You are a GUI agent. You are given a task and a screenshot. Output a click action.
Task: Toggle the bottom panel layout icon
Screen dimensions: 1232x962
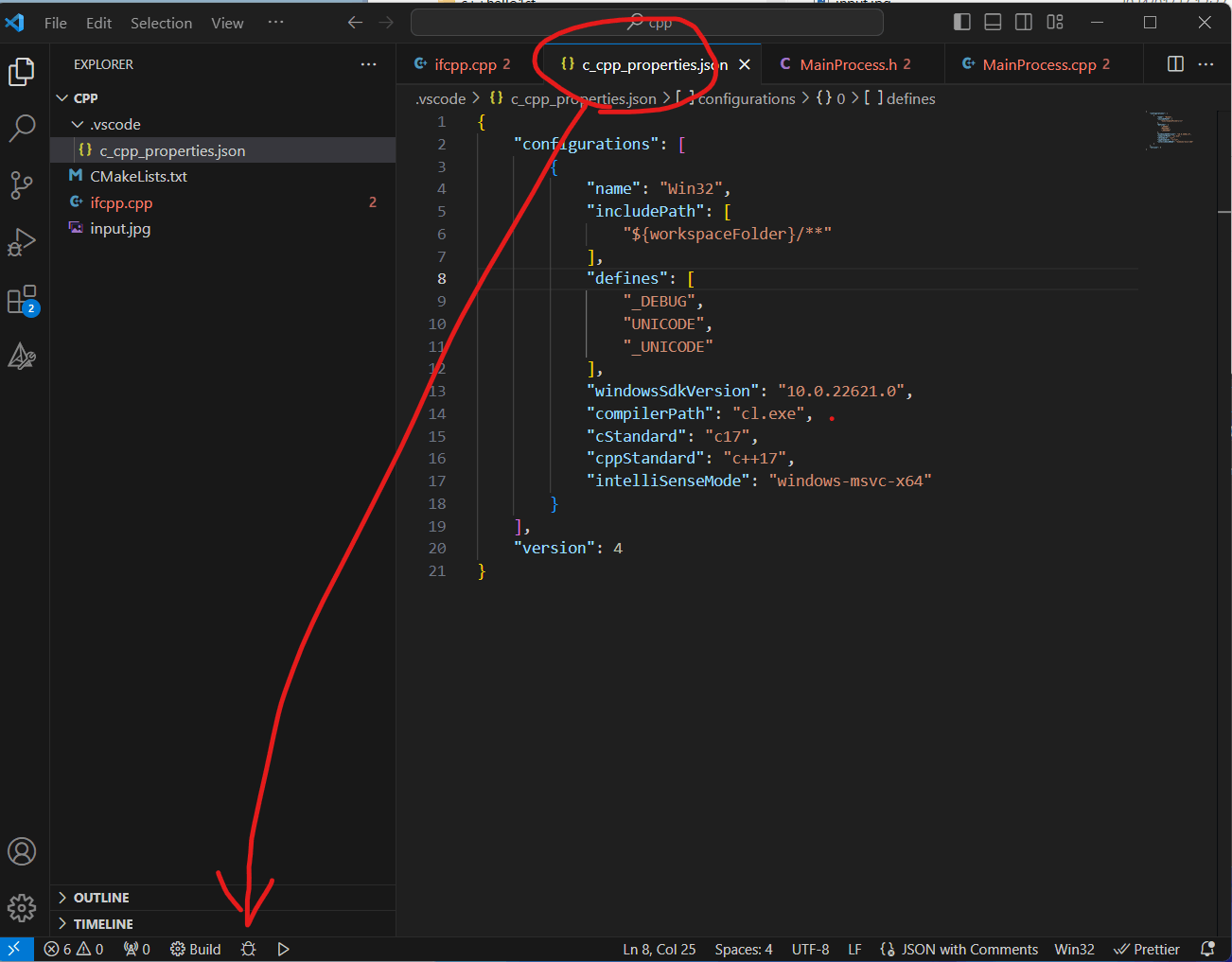click(993, 22)
